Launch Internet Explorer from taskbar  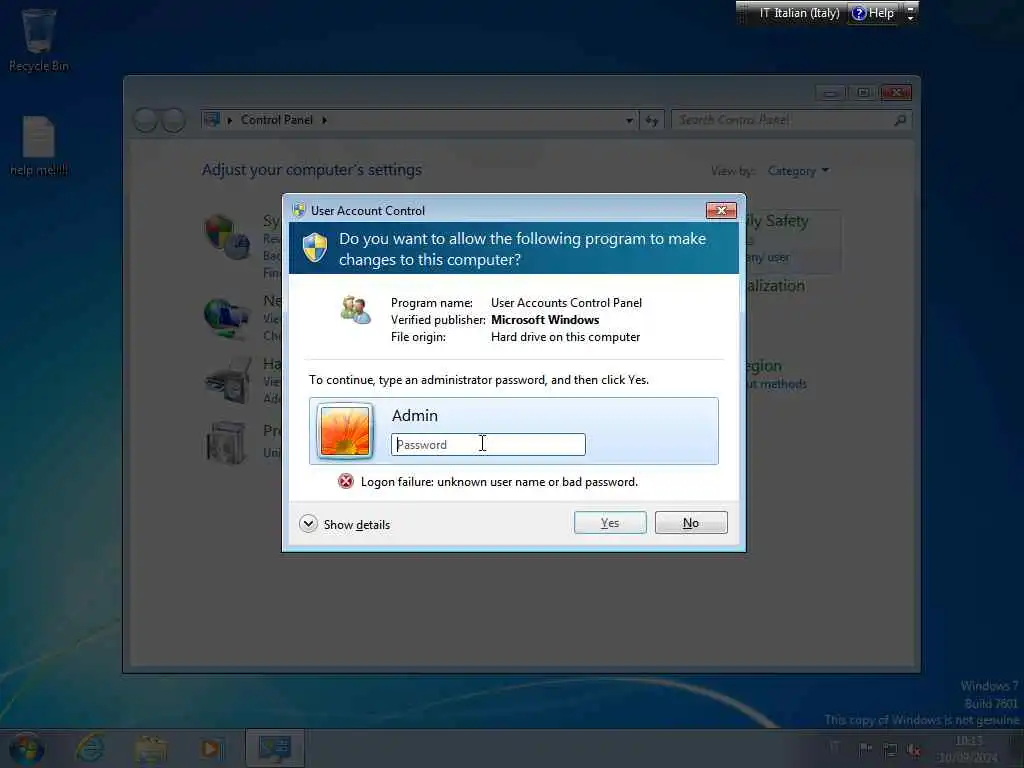coord(89,748)
